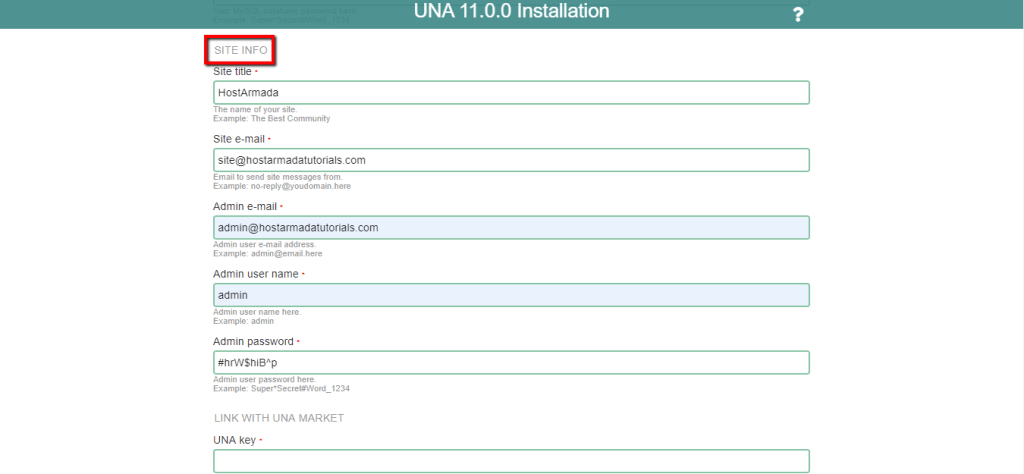1024x474 pixels.
Task: Click hint 'Admin user password here.'
Action: pyautogui.click(x=264, y=379)
